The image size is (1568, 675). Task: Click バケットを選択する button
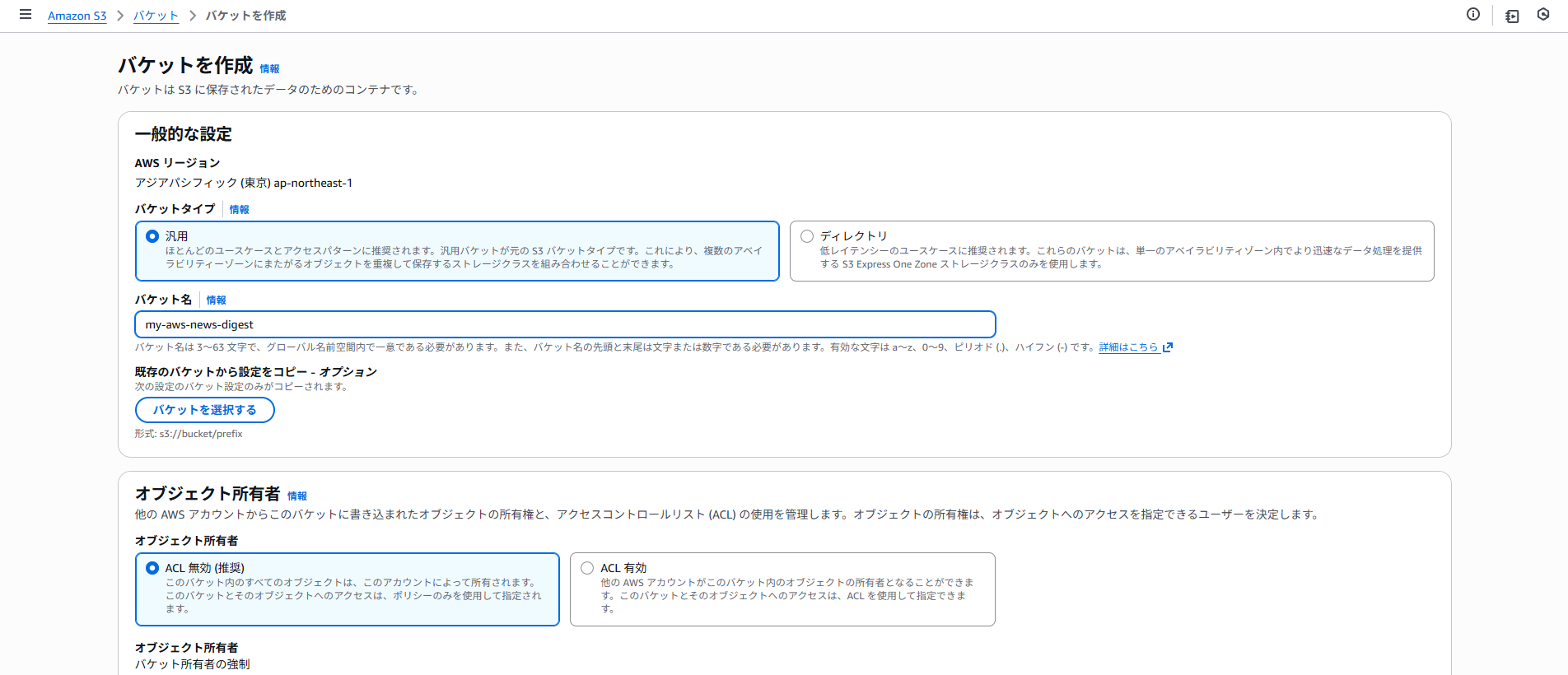[x=204, y=410]
